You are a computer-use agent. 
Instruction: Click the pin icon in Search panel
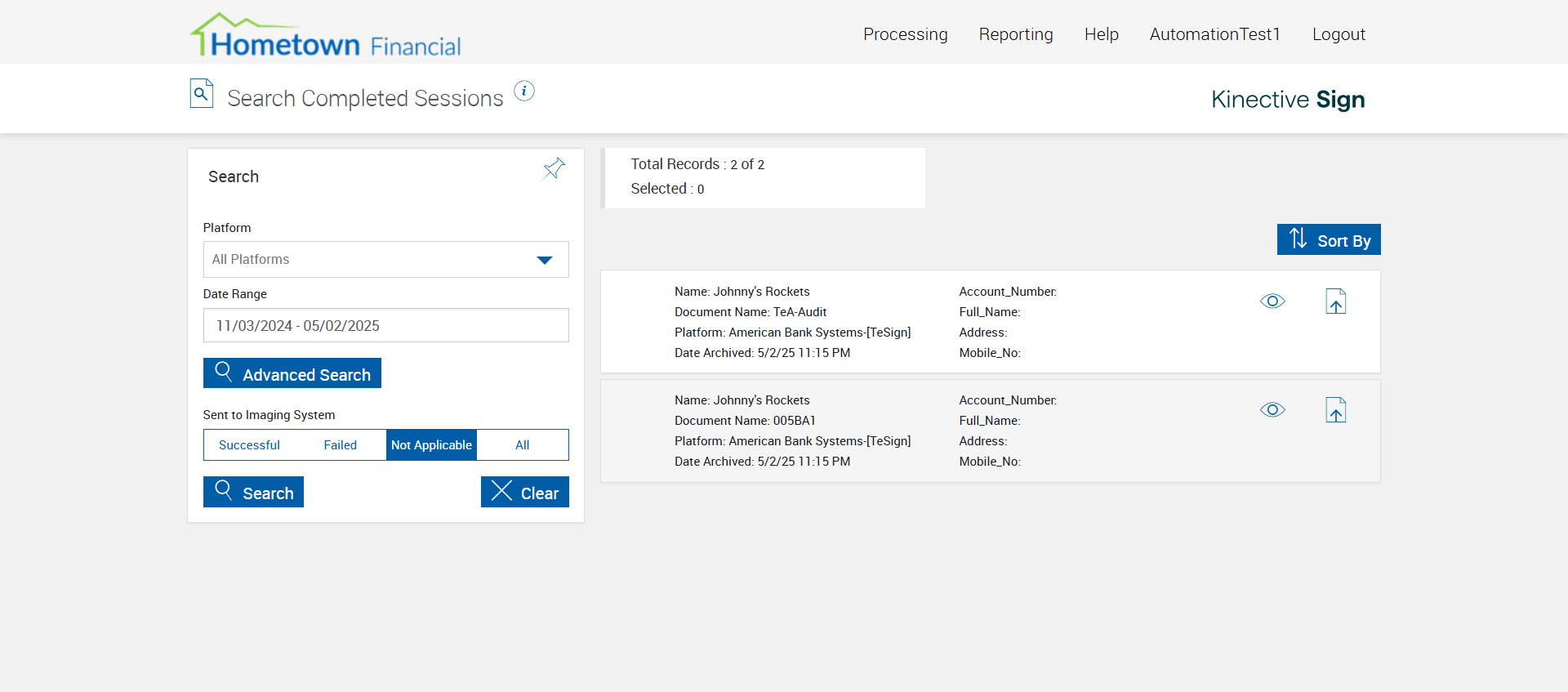[x=554, y=168]
